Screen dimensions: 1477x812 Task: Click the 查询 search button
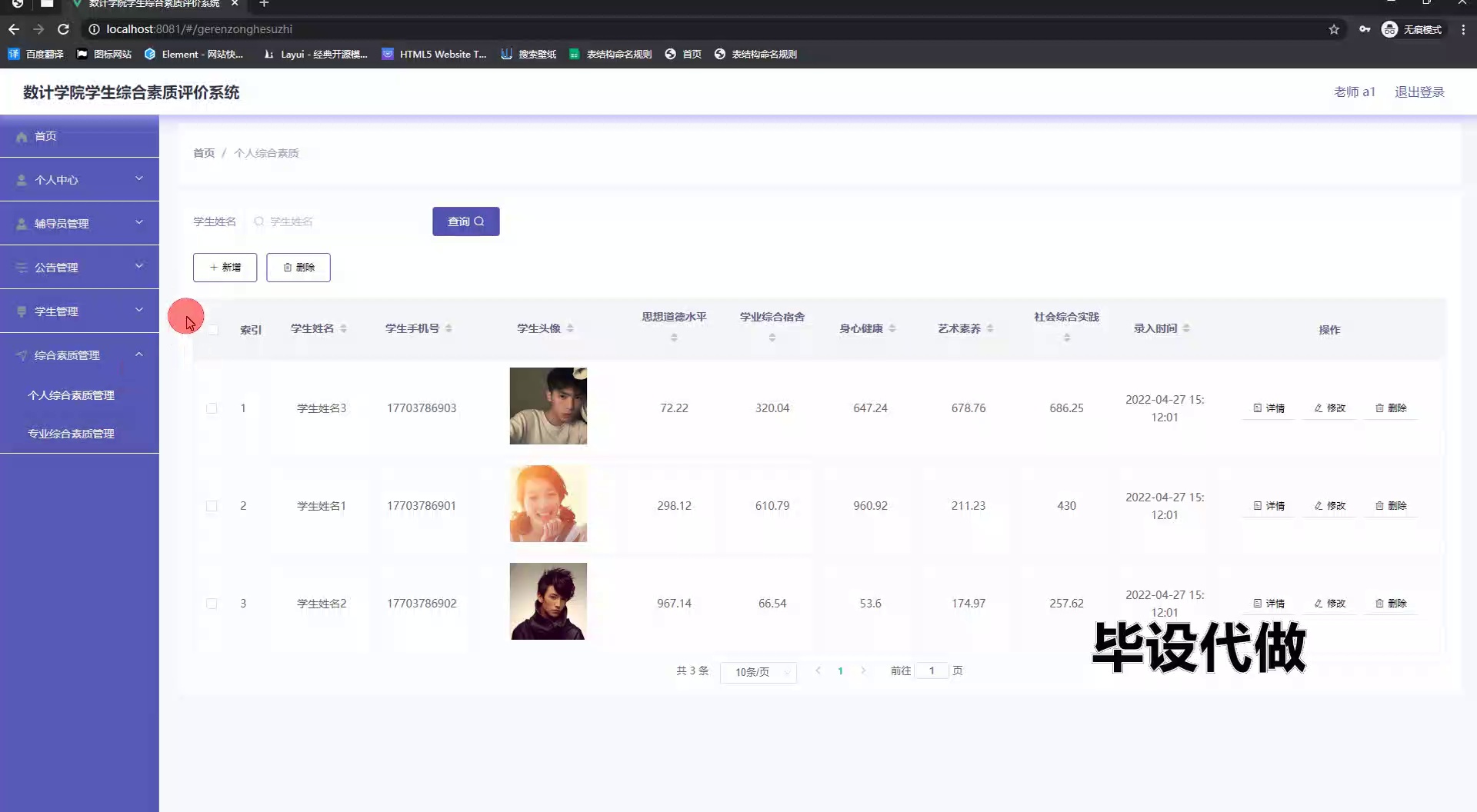click(465, 221)
